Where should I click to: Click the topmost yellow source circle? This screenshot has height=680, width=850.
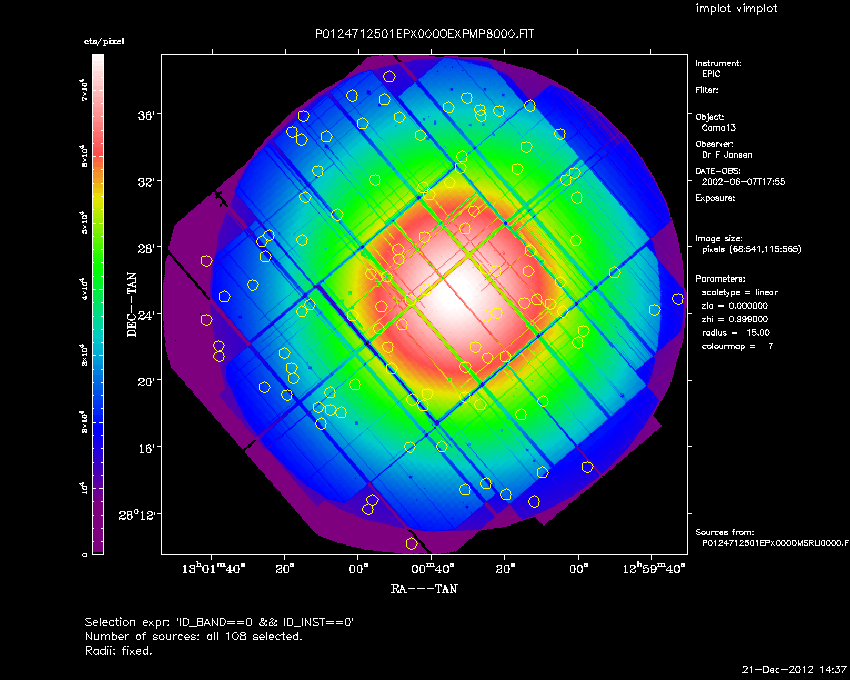[x=389, y=76]
